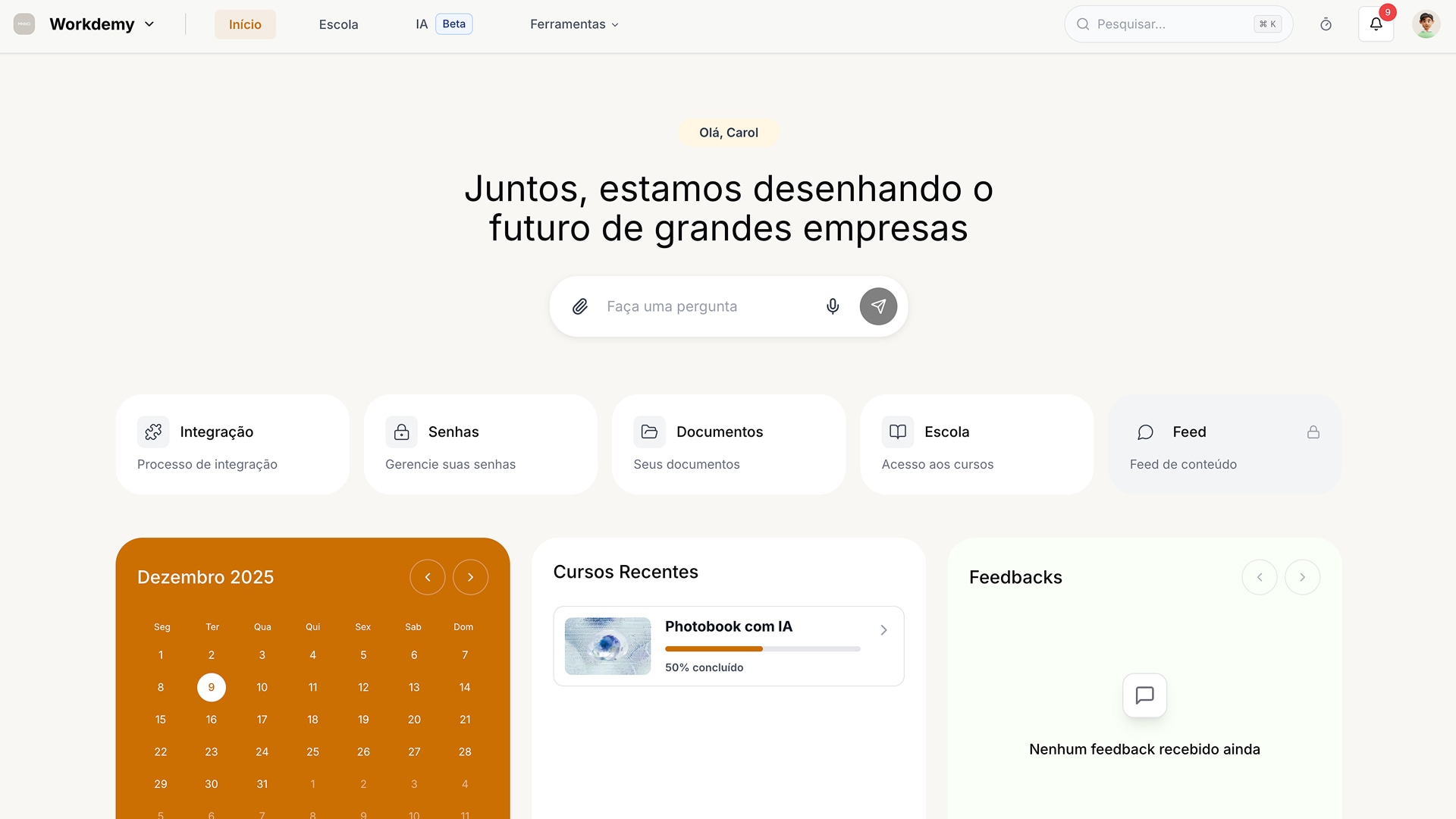
Task: Click the Integração puzzle icon
Action: click(x=152, y=431)
